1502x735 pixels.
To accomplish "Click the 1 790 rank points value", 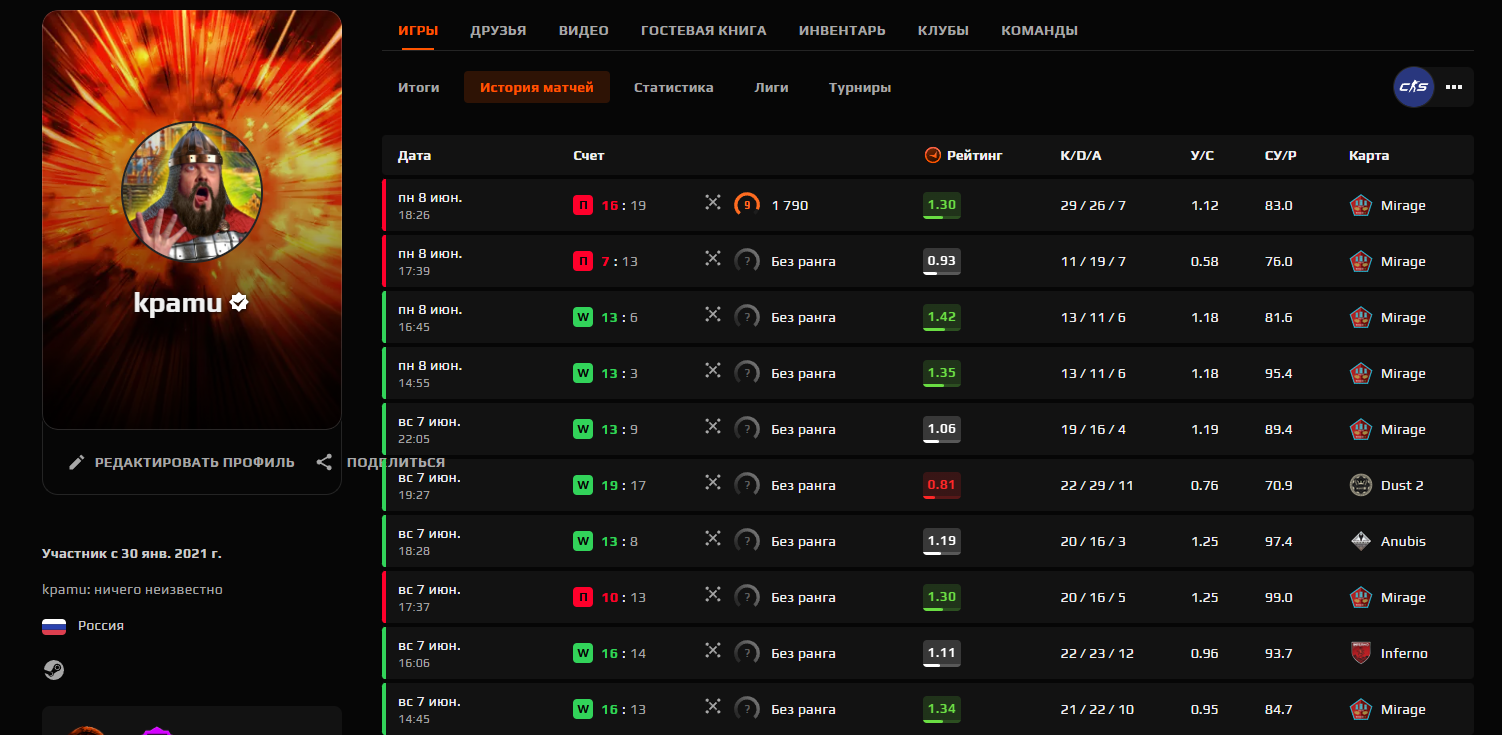I will 790,205.
